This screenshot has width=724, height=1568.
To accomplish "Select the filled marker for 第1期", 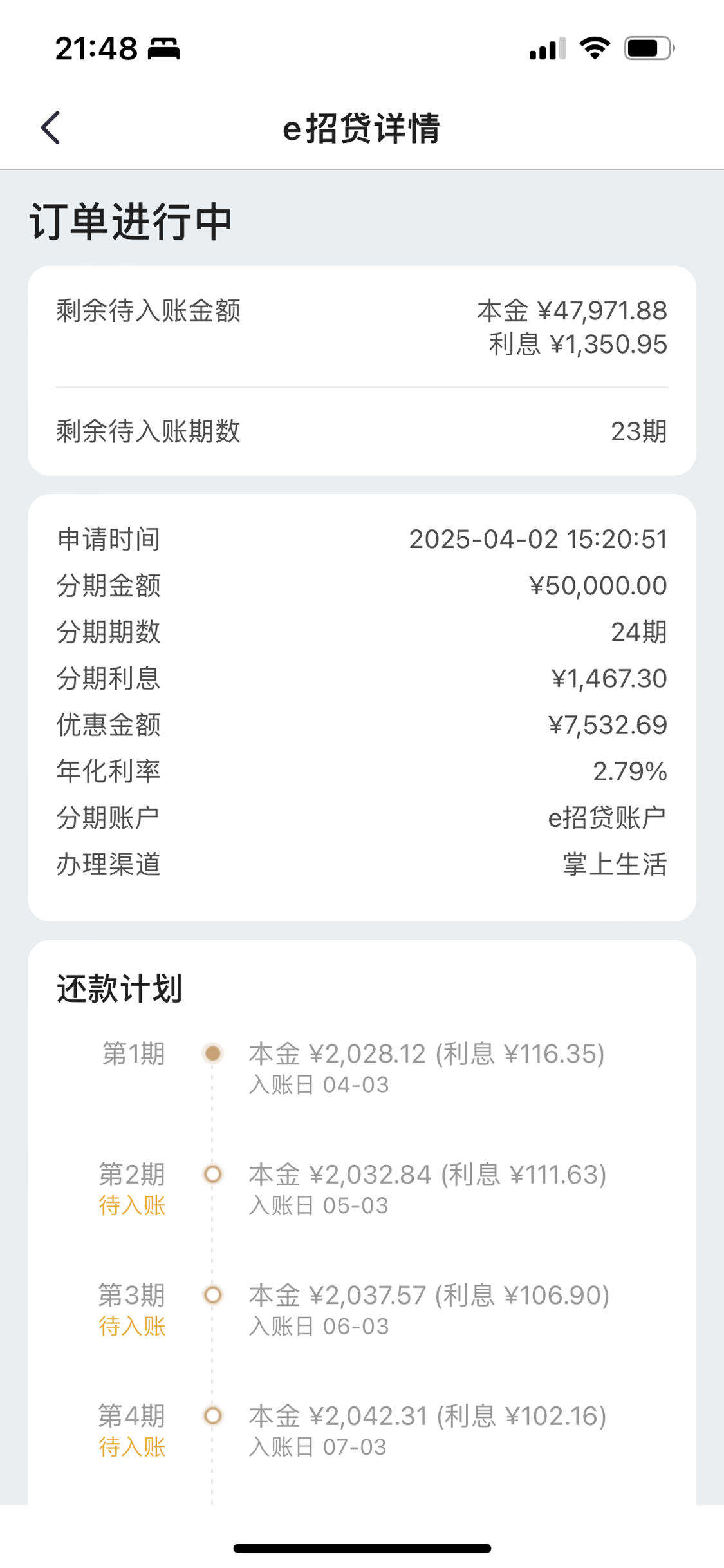I will tap(212, 1053).
